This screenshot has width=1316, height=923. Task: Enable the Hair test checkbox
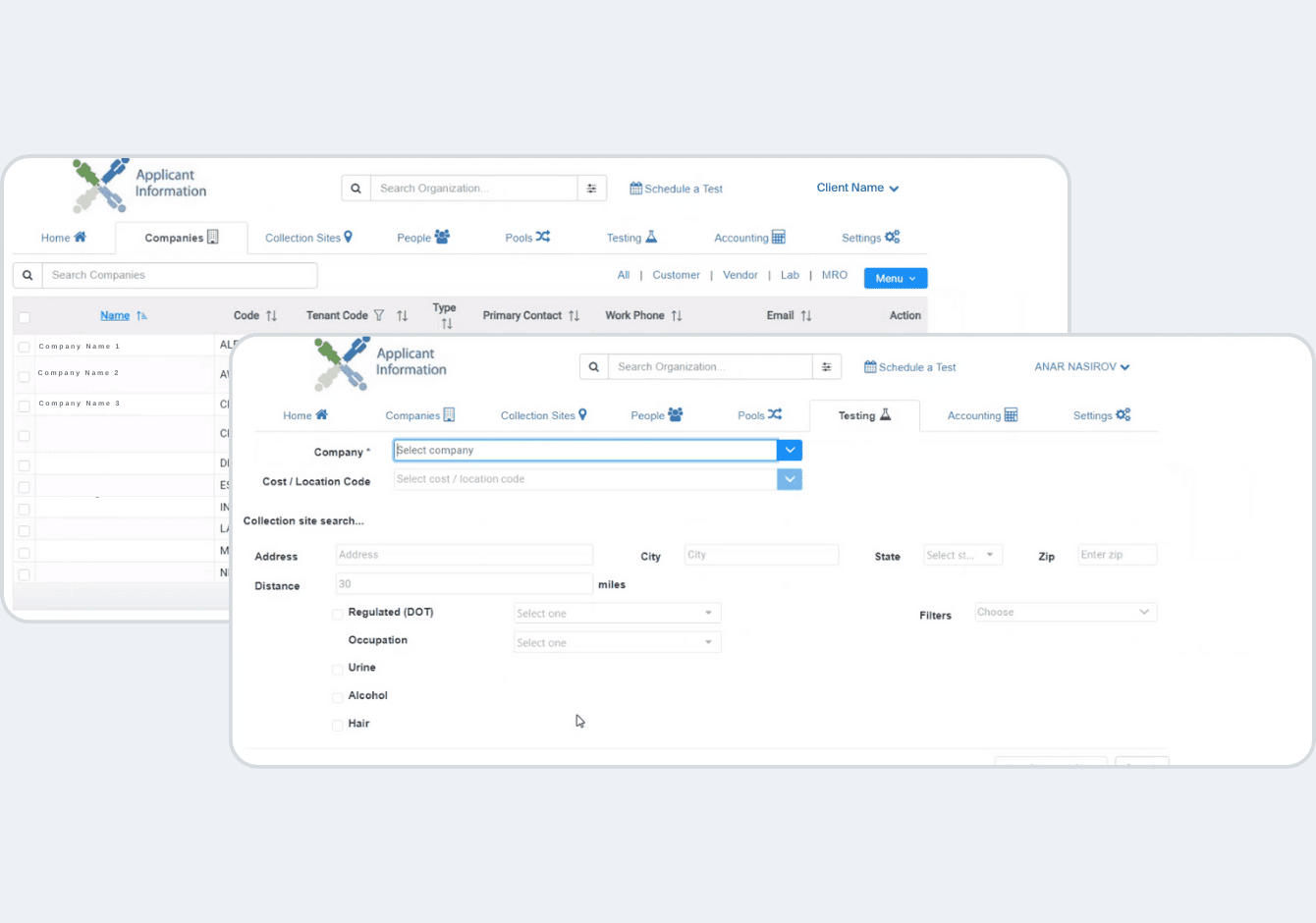[x=337, y=724]
